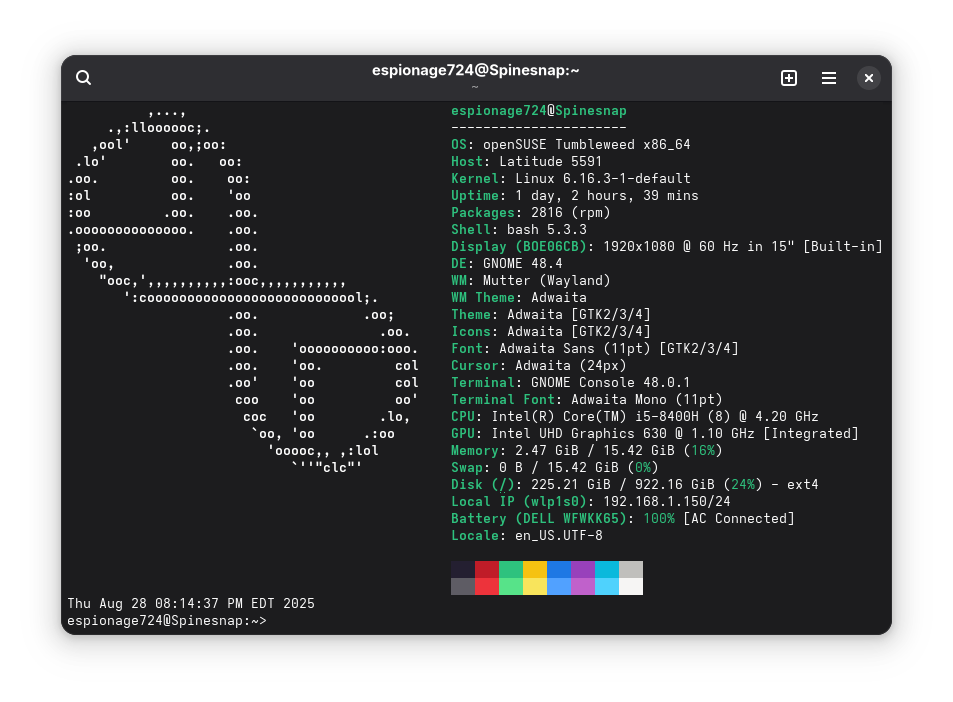Screen dimensions: 953x702
Task: Click the date line Thu Aug 28
Action: (190, 604)
